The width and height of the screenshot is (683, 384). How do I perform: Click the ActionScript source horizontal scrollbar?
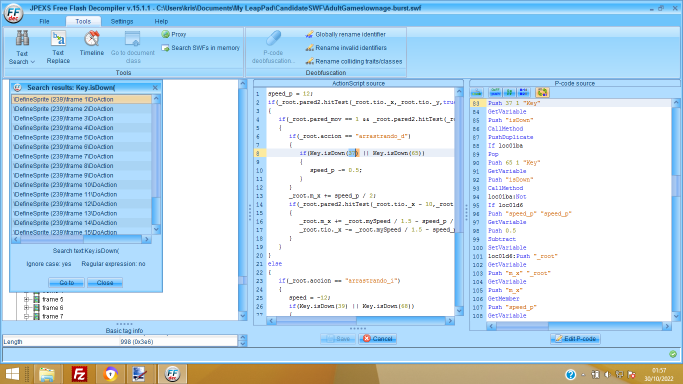[361, 320]
